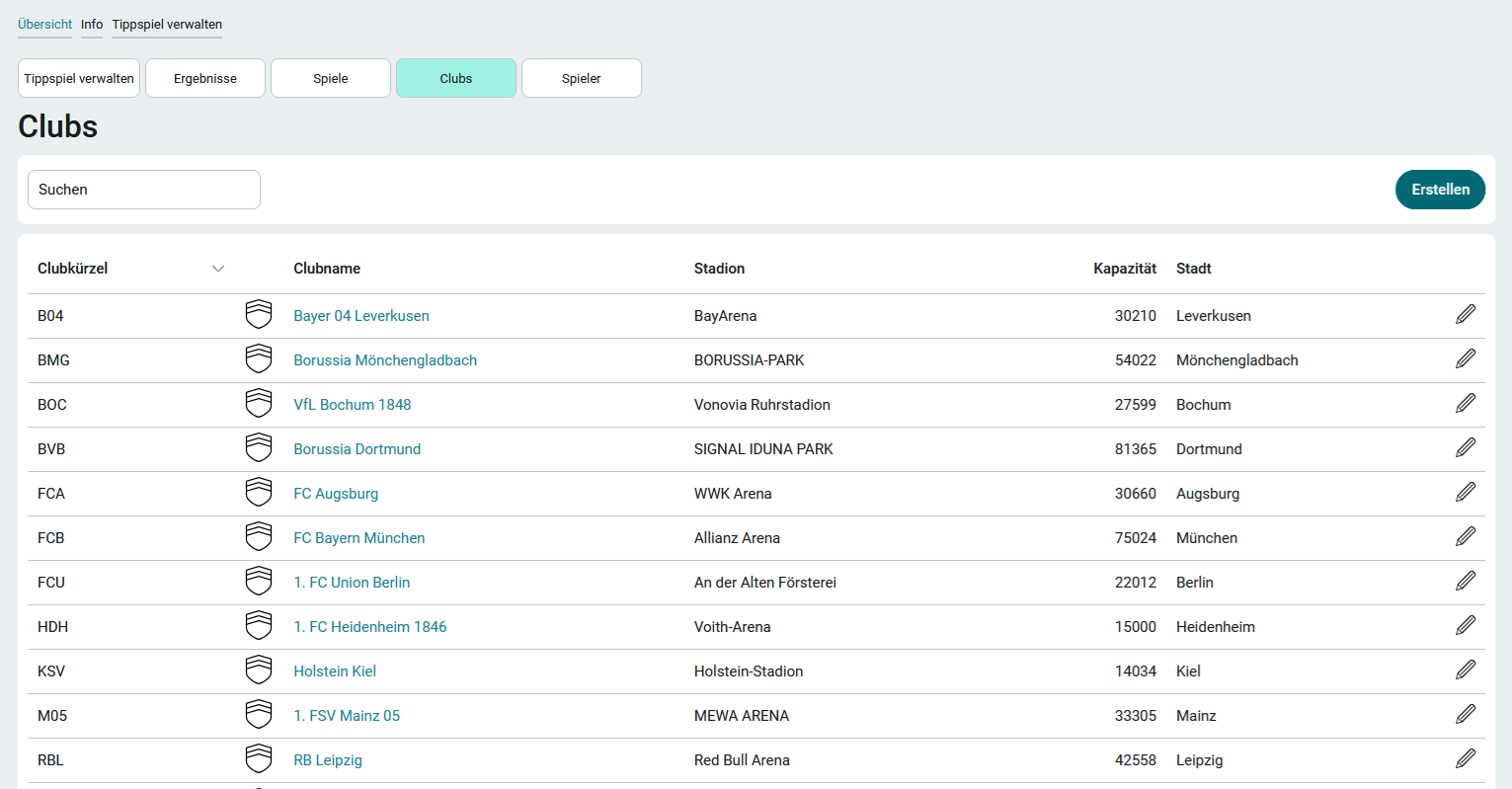Viewport: 1512px width, 789px height.
Task: Open Tippspiel verwalten in the top navigation
Action: pyautogui.click(x=167, y=24)
